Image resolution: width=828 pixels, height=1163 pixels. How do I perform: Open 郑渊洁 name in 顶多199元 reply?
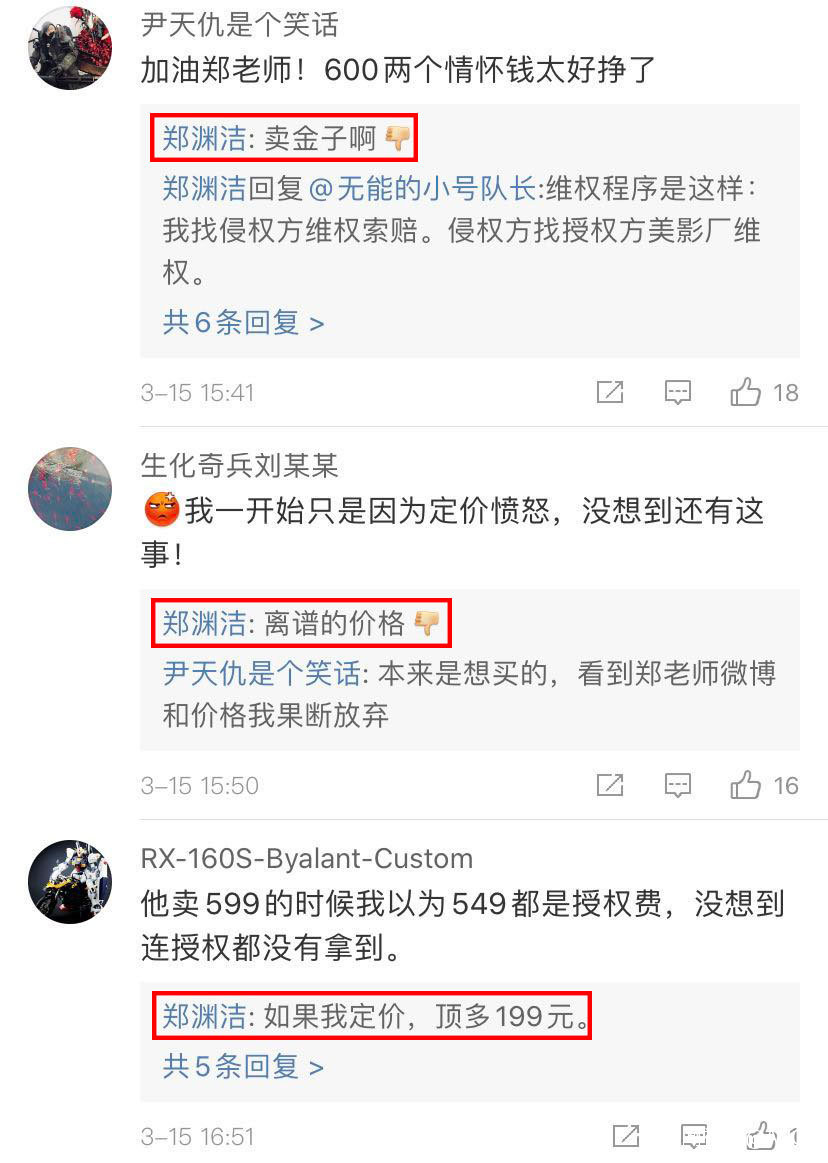[204, 1016]
